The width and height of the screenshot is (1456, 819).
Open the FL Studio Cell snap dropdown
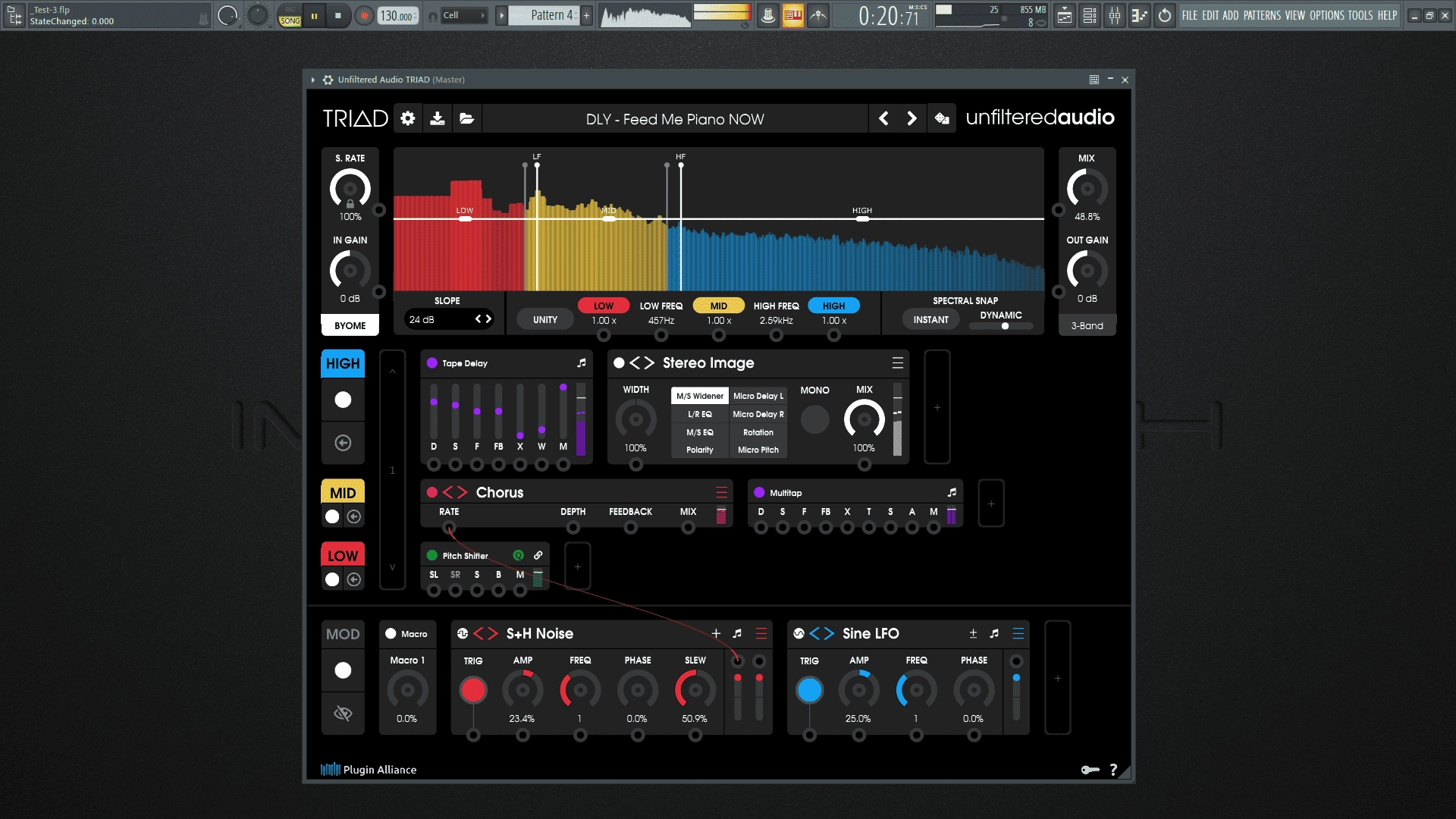pyautogui.click(x=463, y=15)
